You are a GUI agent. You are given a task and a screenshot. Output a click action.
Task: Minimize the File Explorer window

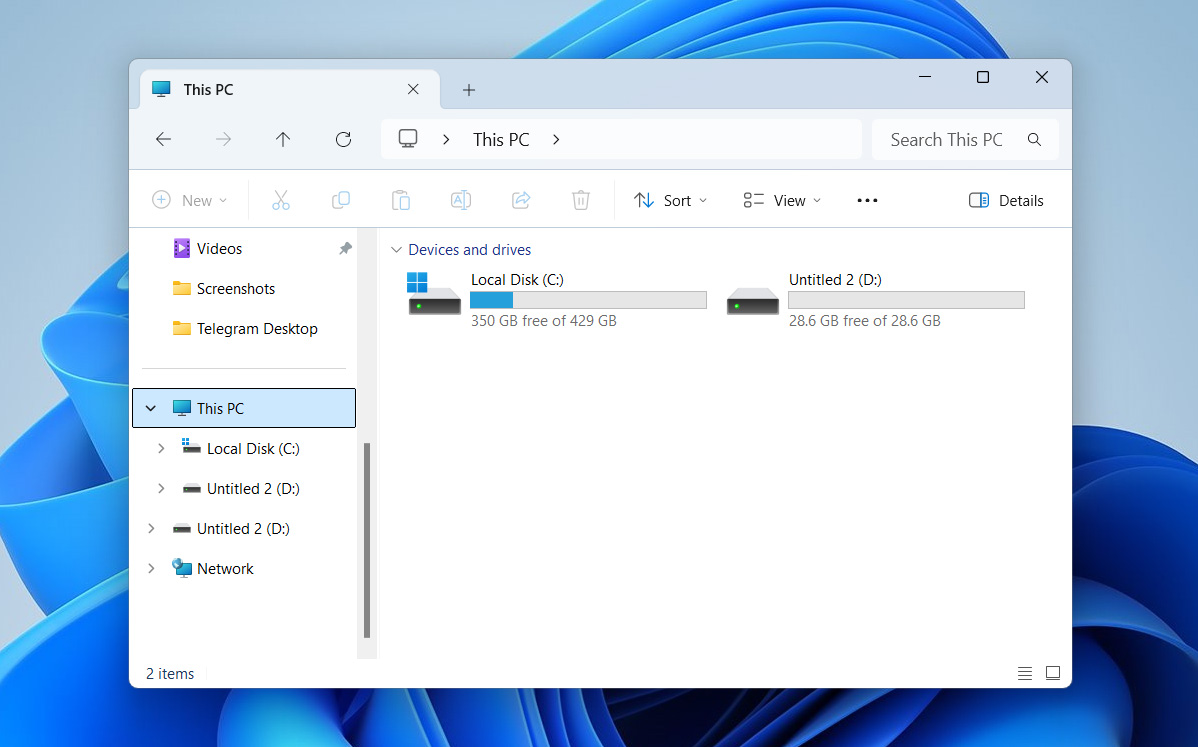tap(924, 77)
